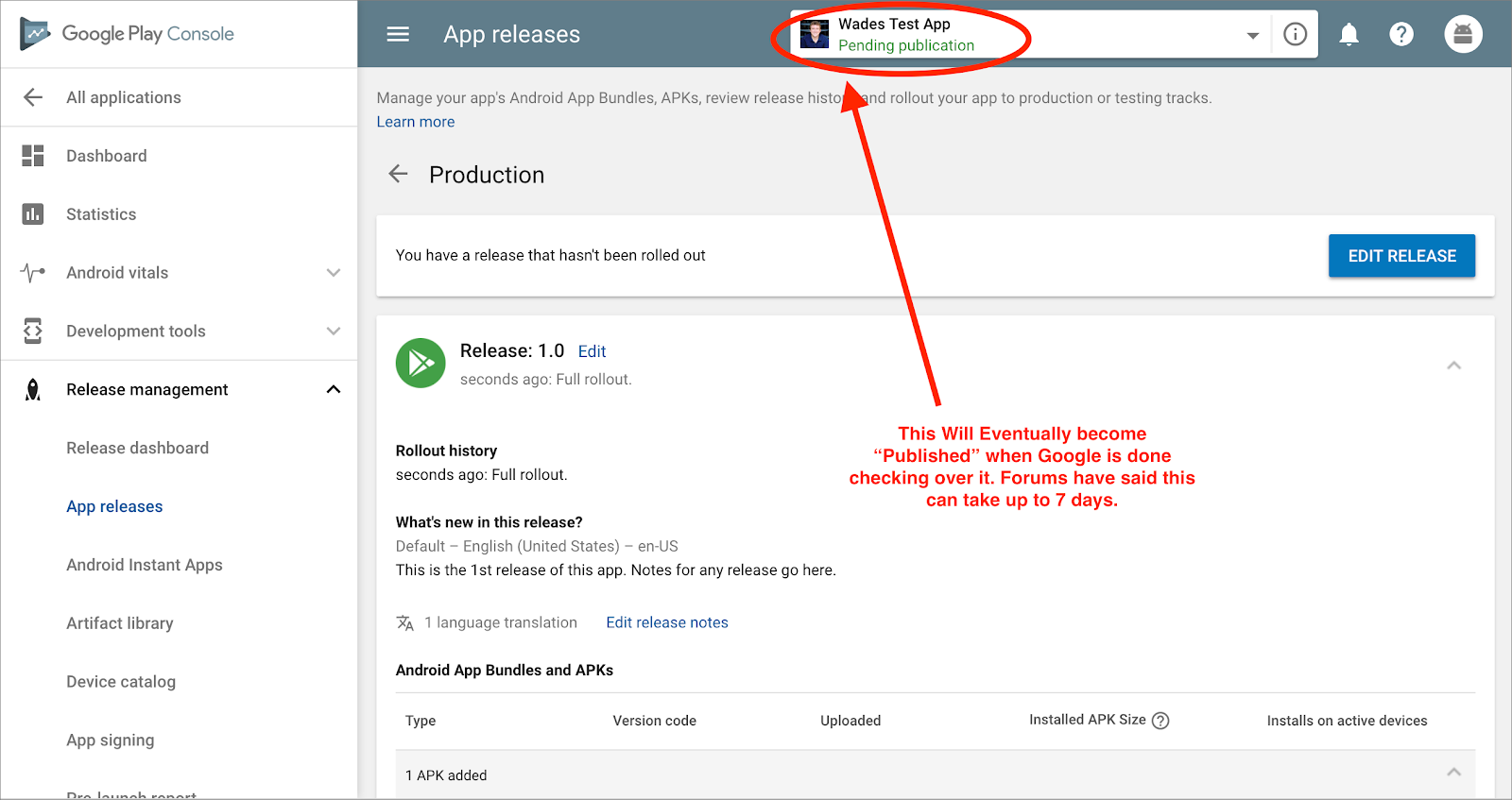Click the info icon in the header
The image size is (1512, 800).
[1296, 34]
